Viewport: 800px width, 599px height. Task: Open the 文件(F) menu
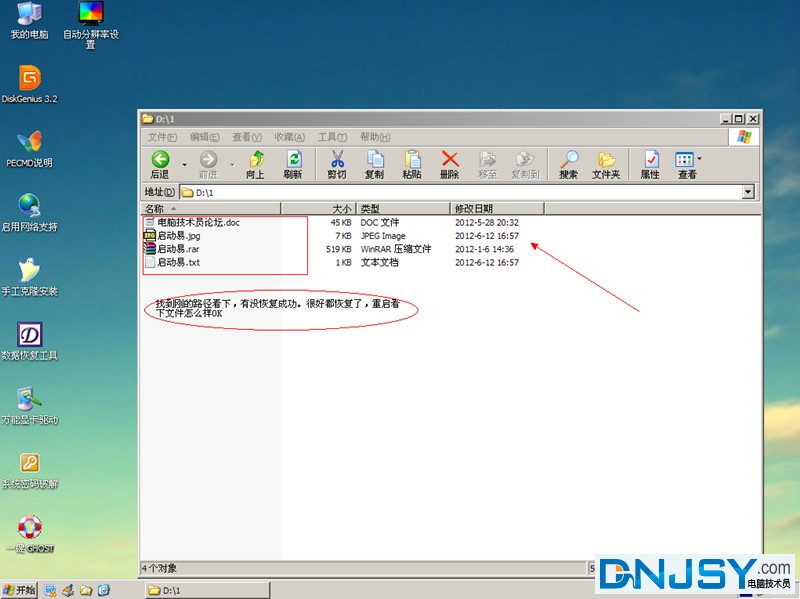pyautogui.click(x=162, y=137)
